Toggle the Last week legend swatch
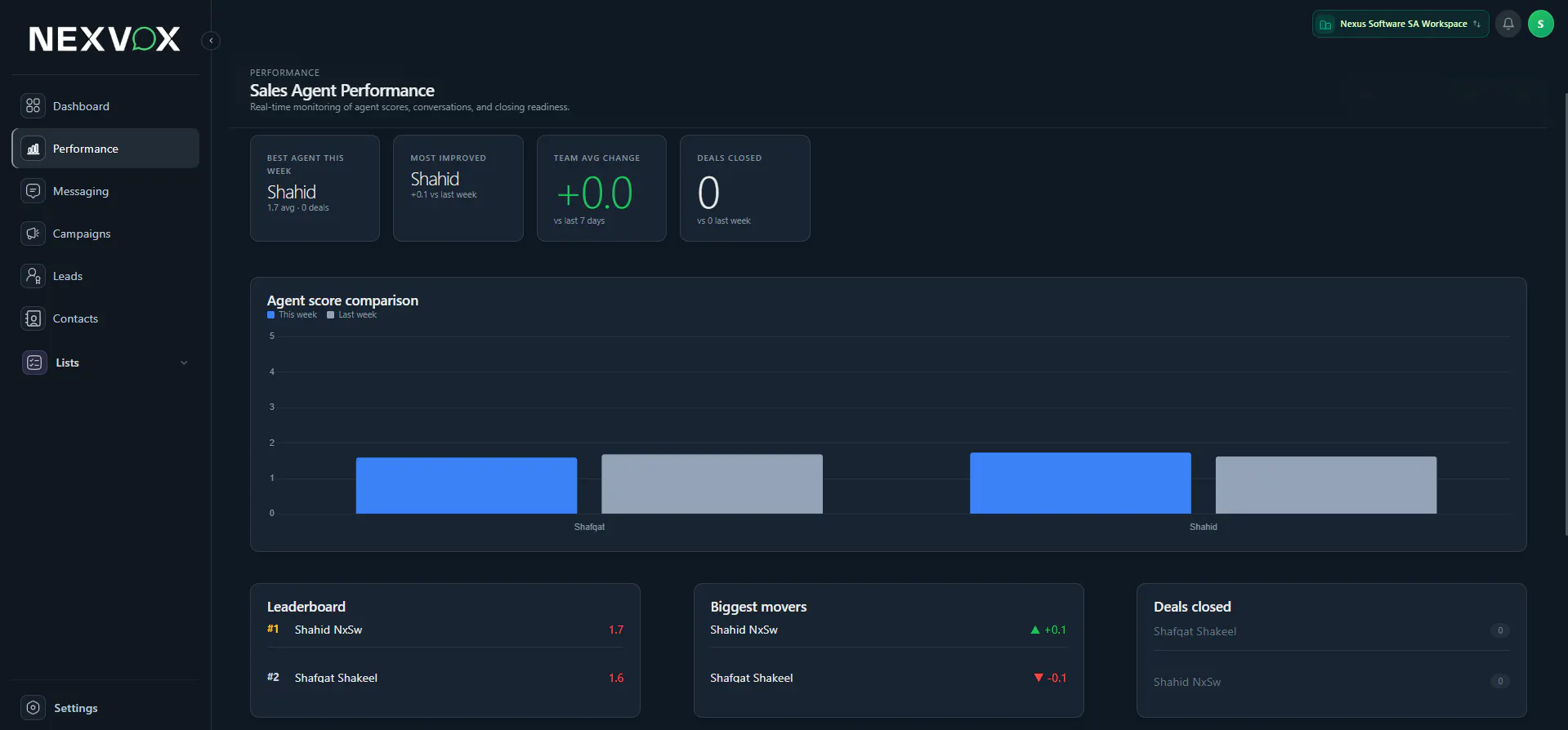 (330, 315)
